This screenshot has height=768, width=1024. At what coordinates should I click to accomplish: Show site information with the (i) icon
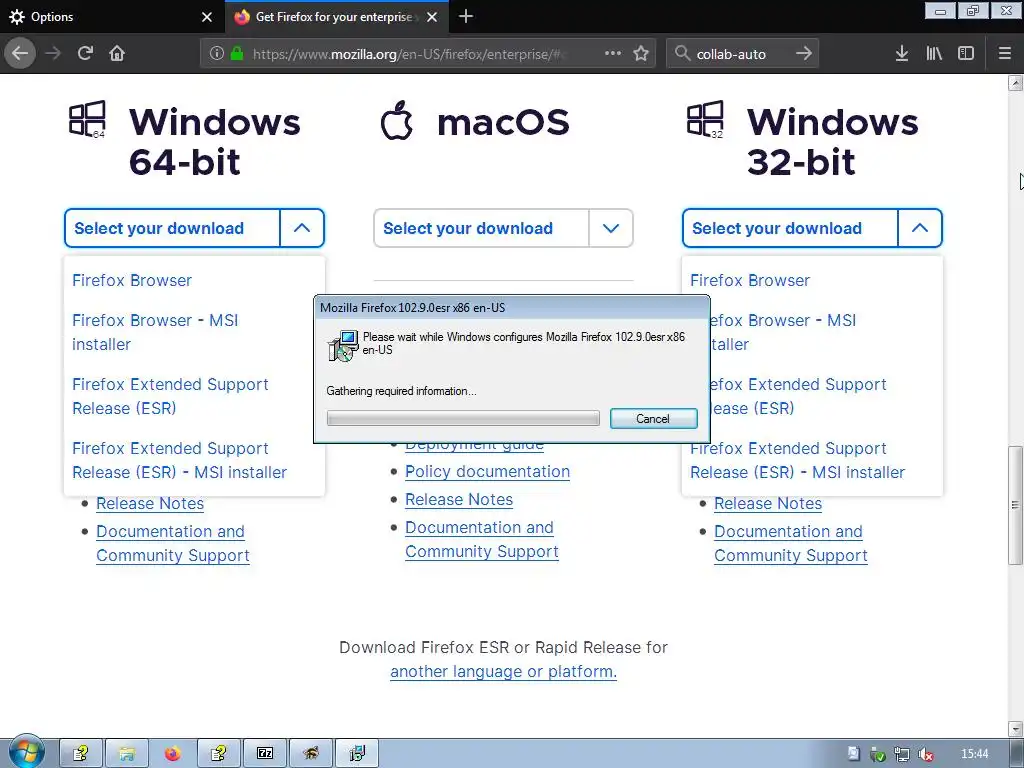coord(216,53)
